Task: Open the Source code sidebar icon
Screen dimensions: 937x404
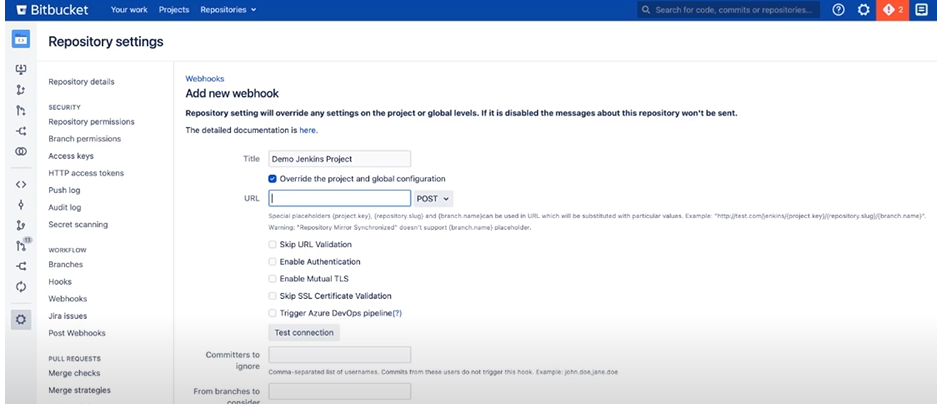Action: pos(21,184)
